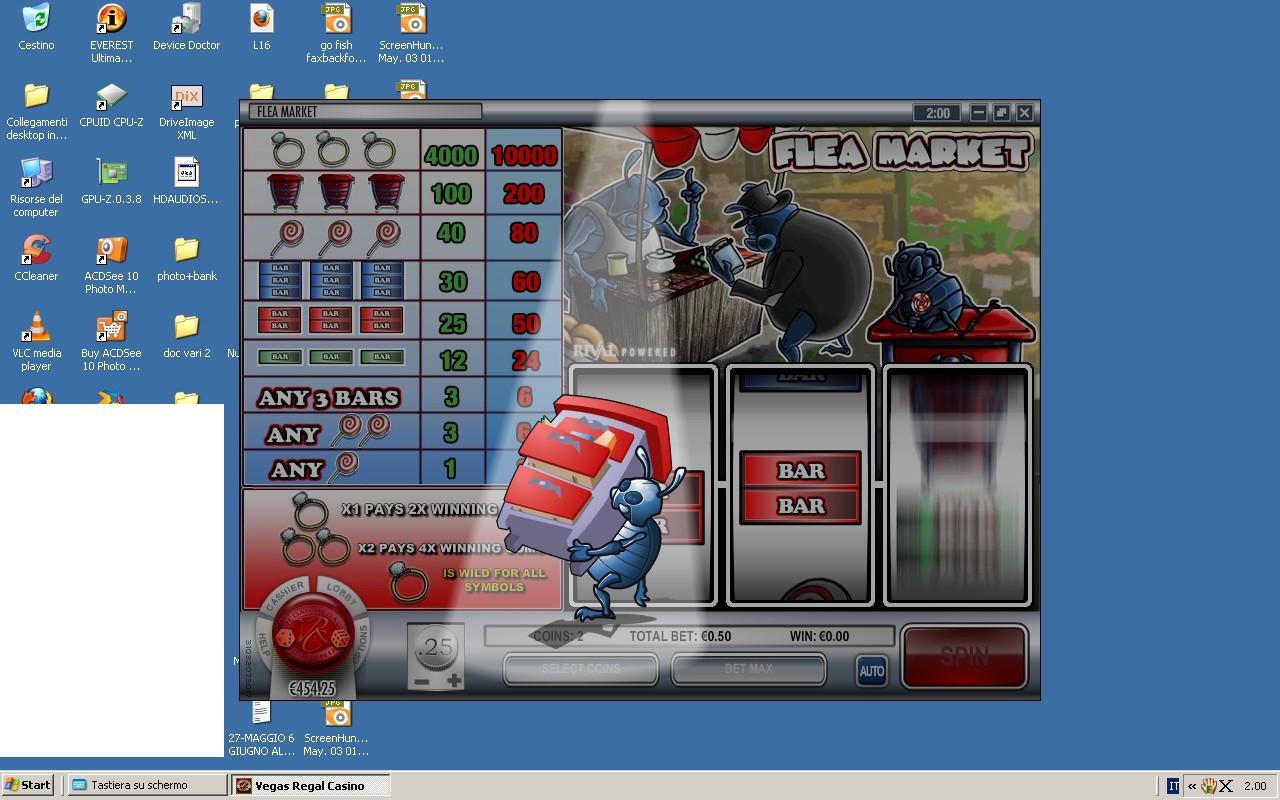The image size is (1280, 800).
Task: Select the BET MAX button
Action: [x=748, y=669]
